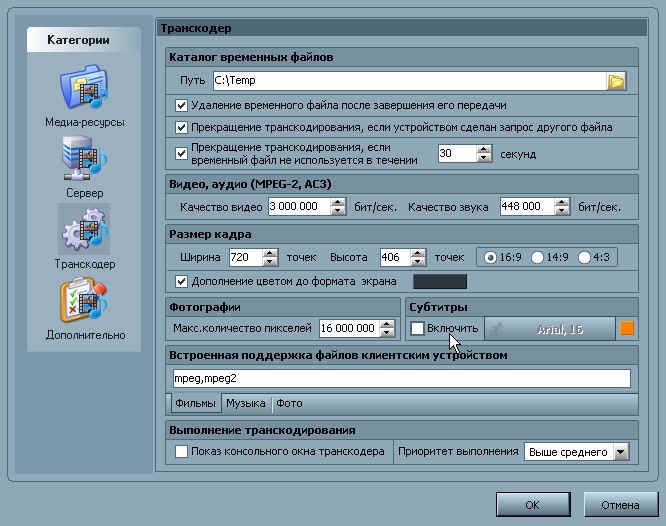Image resolution: width=666 pixels, height=526 pixels.
Task: Switch to the Фото tab
Action: click(289, 403)
